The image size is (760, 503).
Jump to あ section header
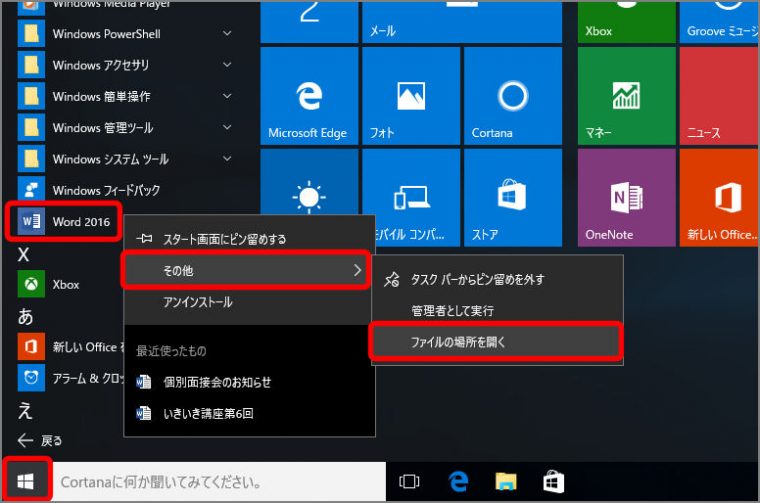click(x=25, y=316)
